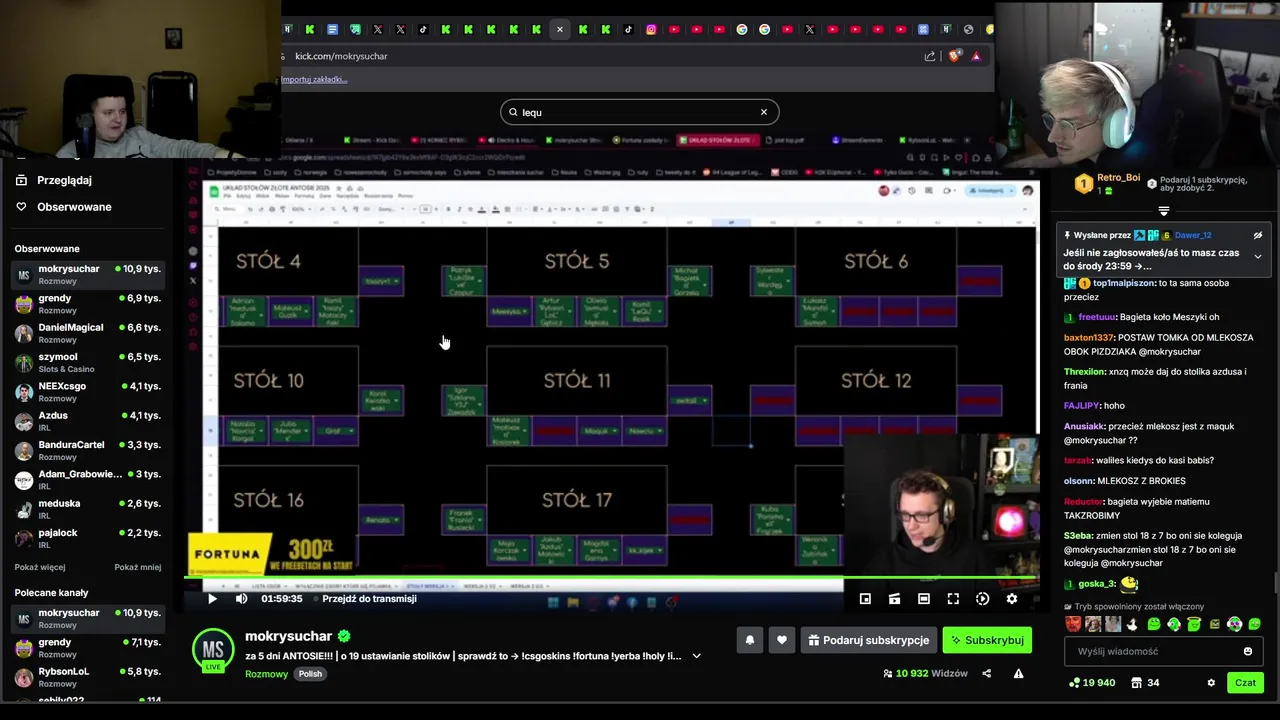Open Adam_Grabowie… channel in sidebar
The height and width of the screenshot is (720, 1280).
pos(88,480)
